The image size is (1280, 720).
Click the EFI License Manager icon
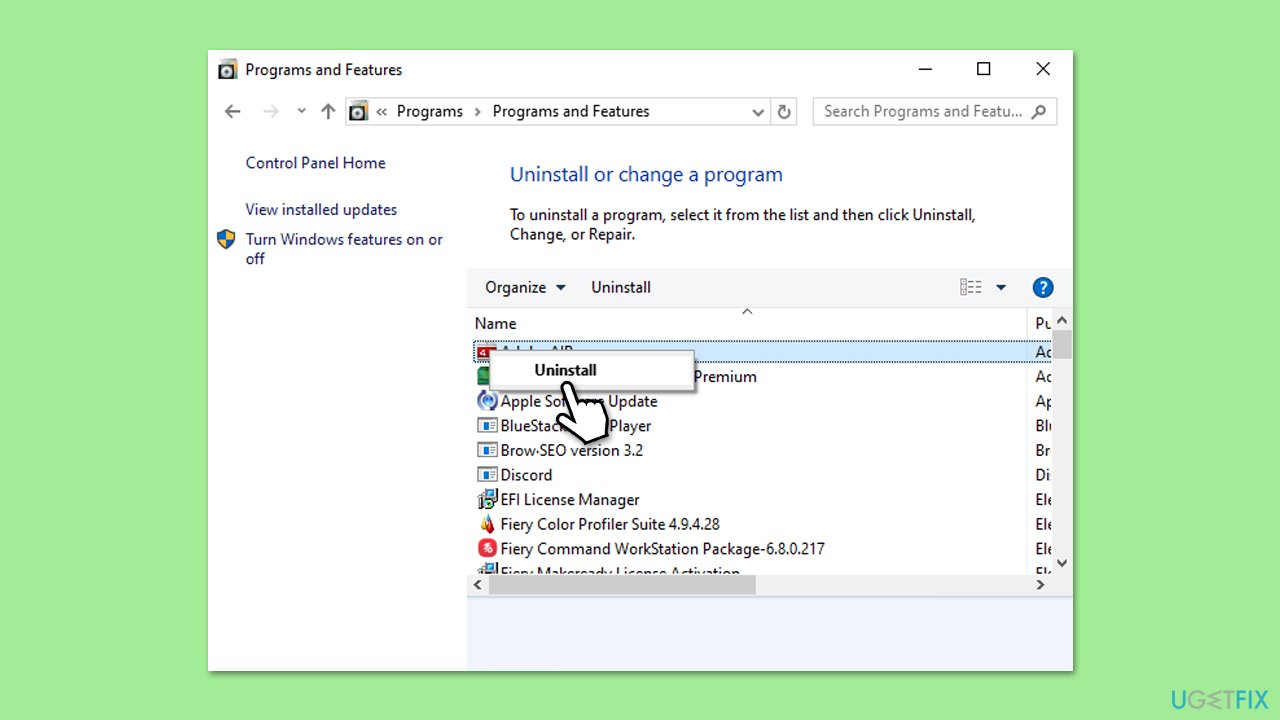(487, 500)
